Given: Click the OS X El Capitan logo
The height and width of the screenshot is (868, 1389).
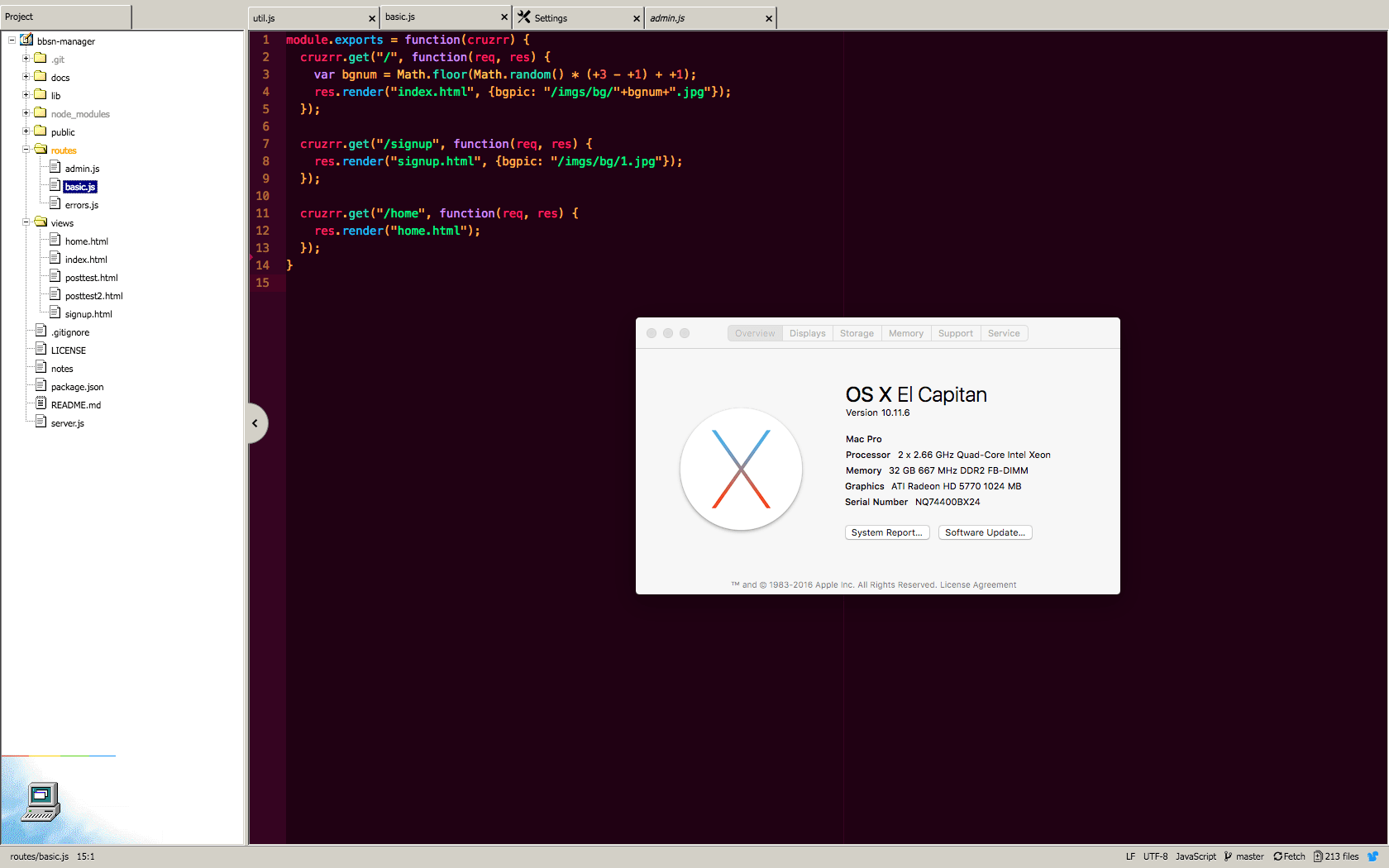Looking at the screenshot, I should (x=740, y=469).
